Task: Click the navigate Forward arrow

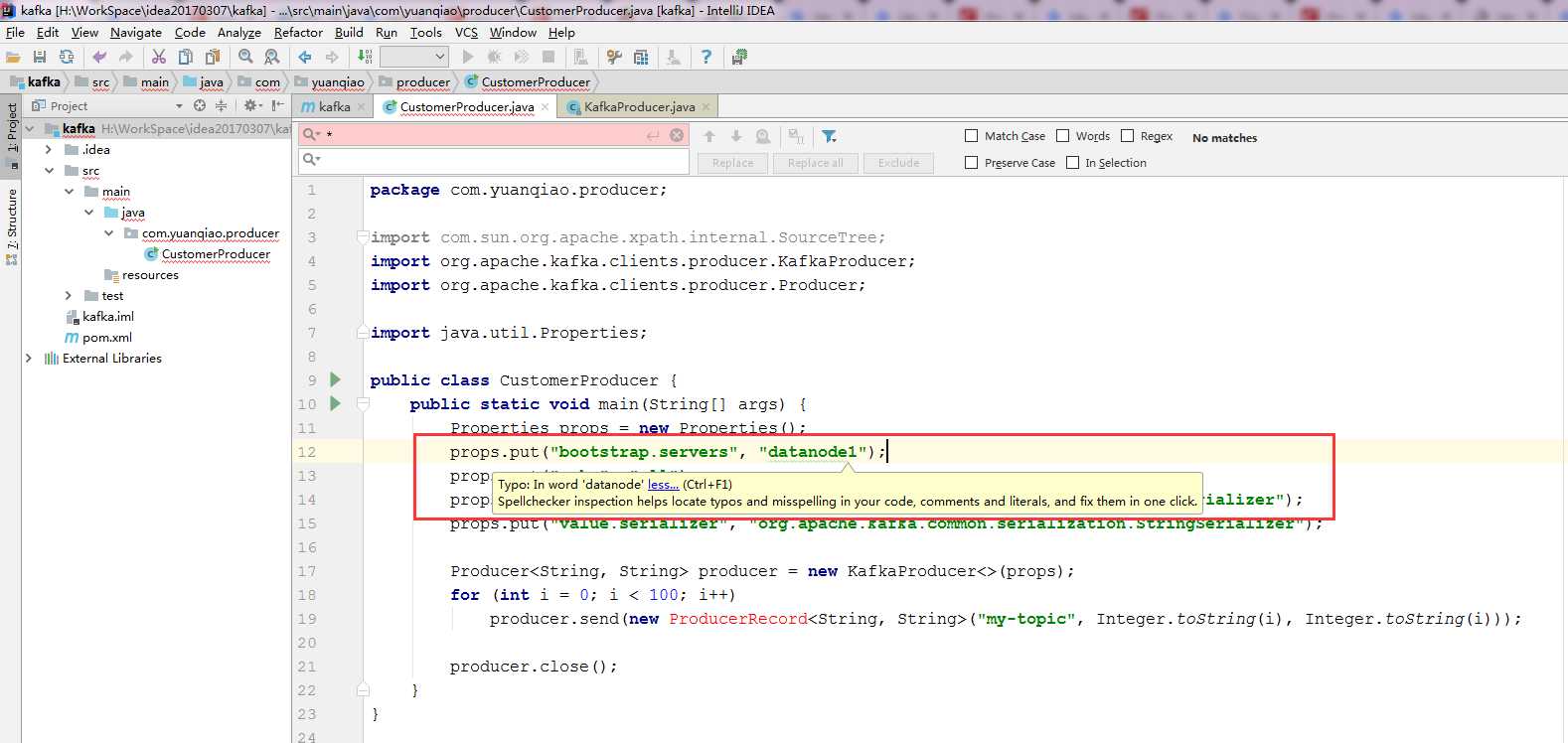Action: click(332, 58)
